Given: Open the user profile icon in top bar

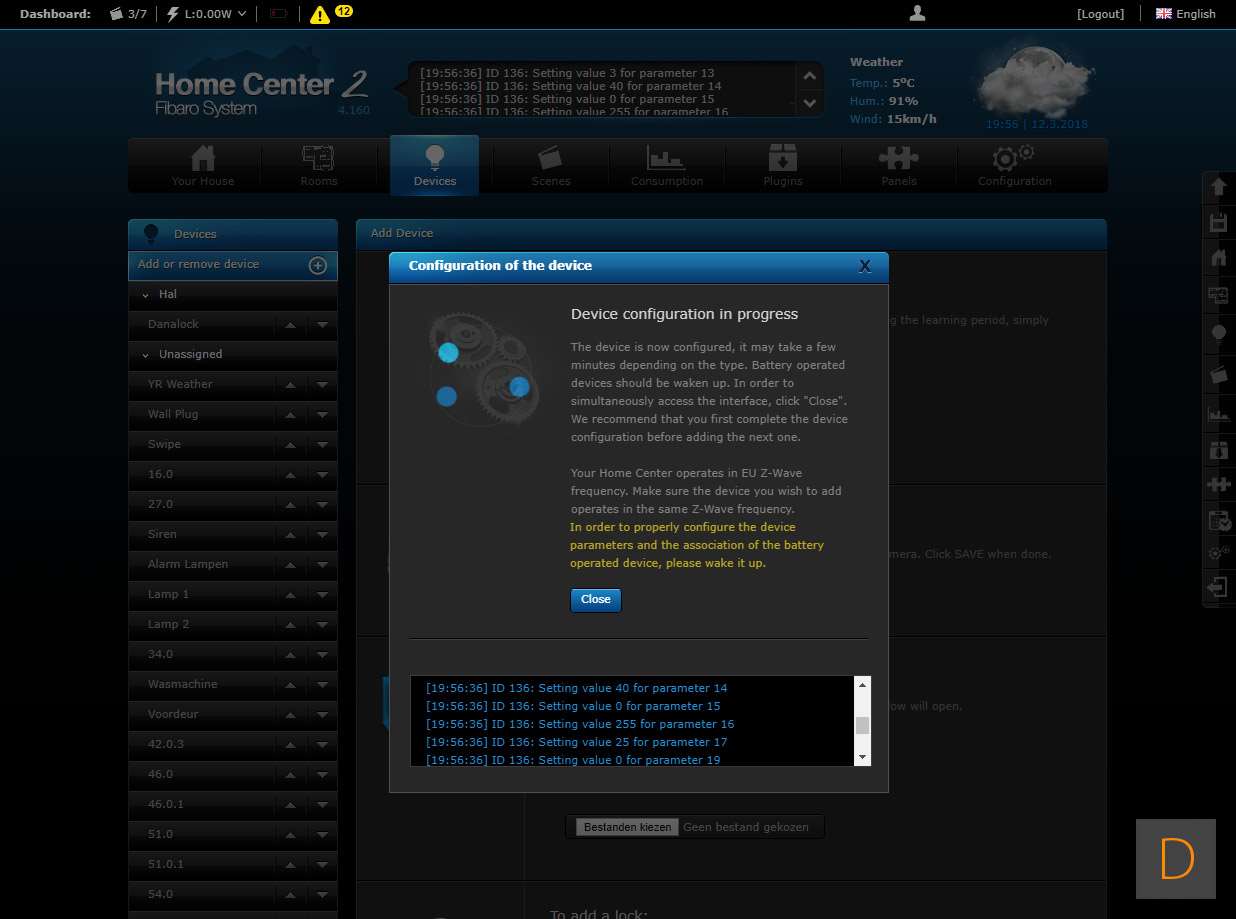Looking at the screenshot, I should (x=917, y=13).
